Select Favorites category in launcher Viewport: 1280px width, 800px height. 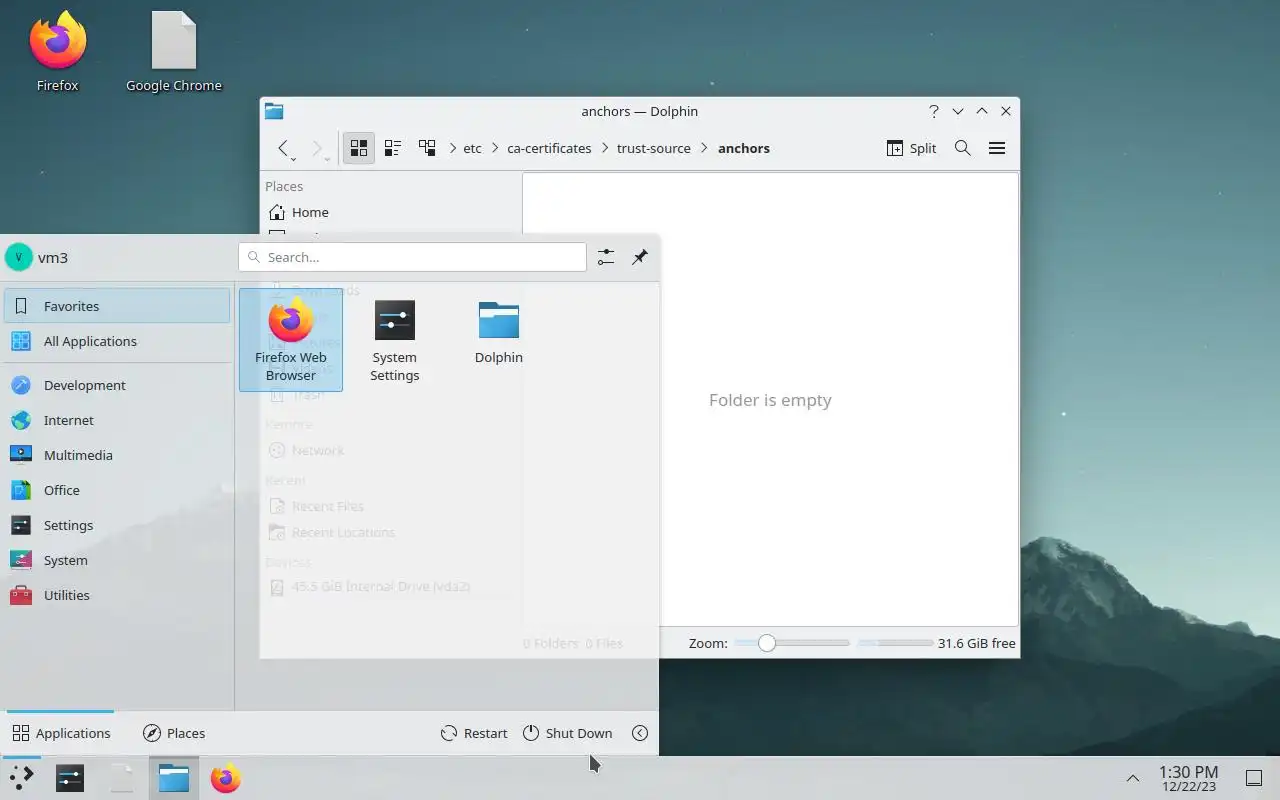pyautogui.click(x=117, y=306)
